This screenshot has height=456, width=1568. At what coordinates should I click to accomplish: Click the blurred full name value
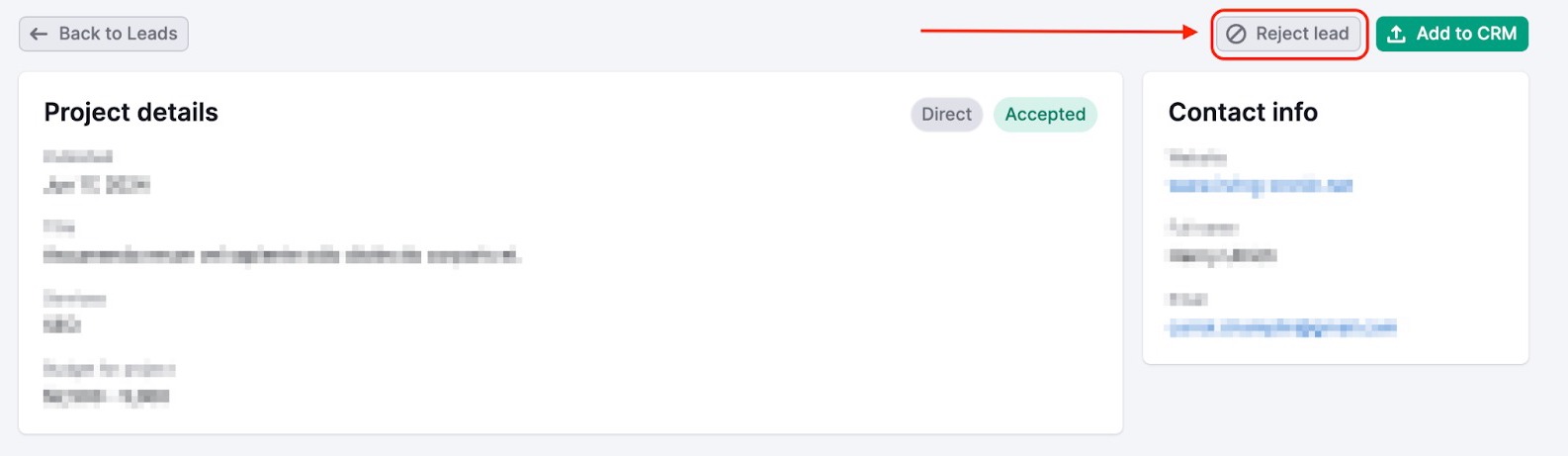[x=1223, y=256]
